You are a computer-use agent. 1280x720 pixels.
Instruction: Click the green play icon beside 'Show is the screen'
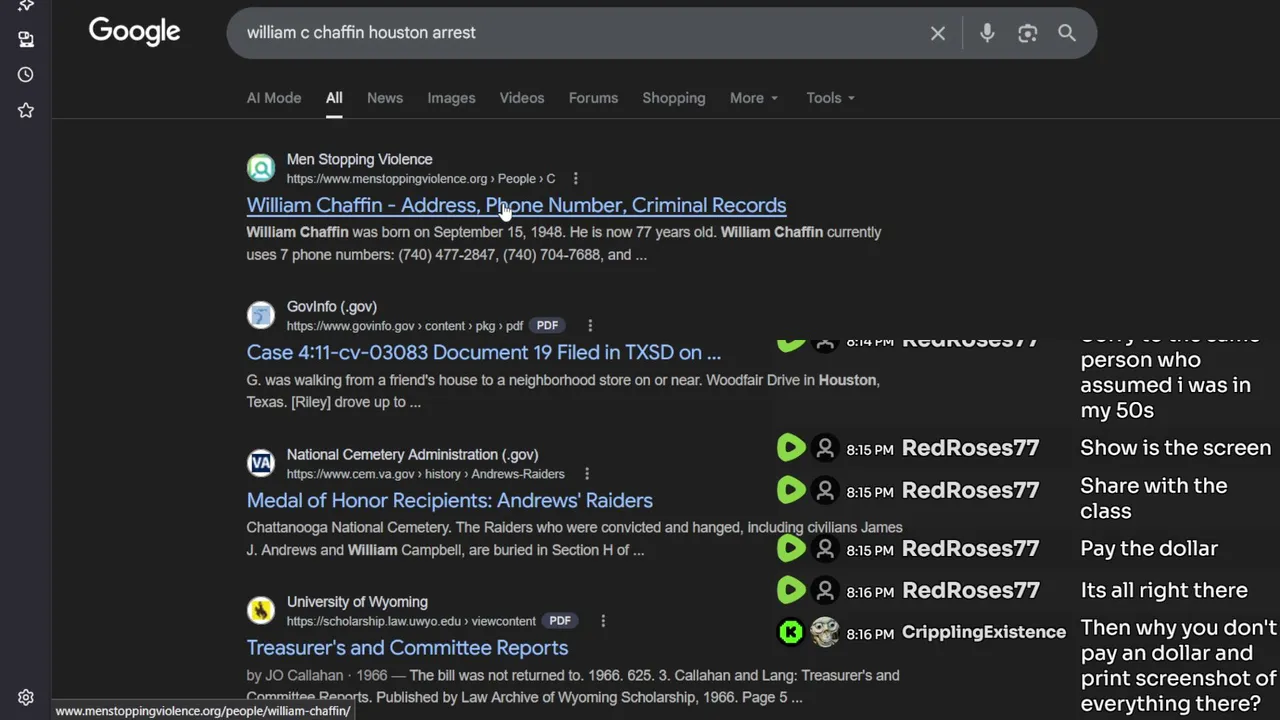(791, 448)
